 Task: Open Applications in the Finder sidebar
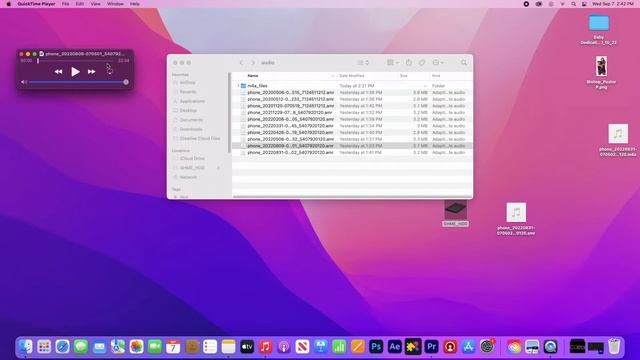coord(192,101)
